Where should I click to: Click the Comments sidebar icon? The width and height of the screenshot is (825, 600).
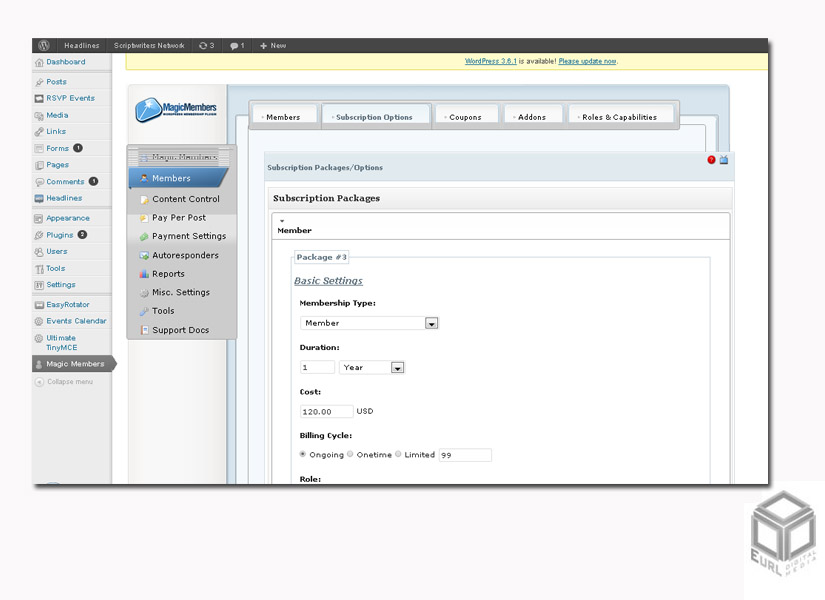[x=39, y=182]
